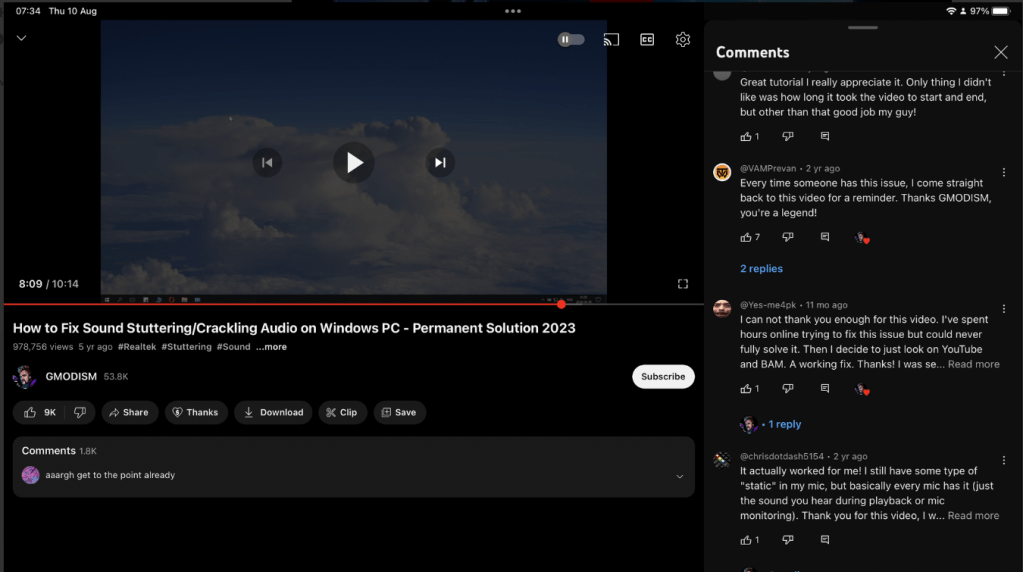This screenshot has width=1023, height=572.
Task: Skip to next video
Action: 440,162
